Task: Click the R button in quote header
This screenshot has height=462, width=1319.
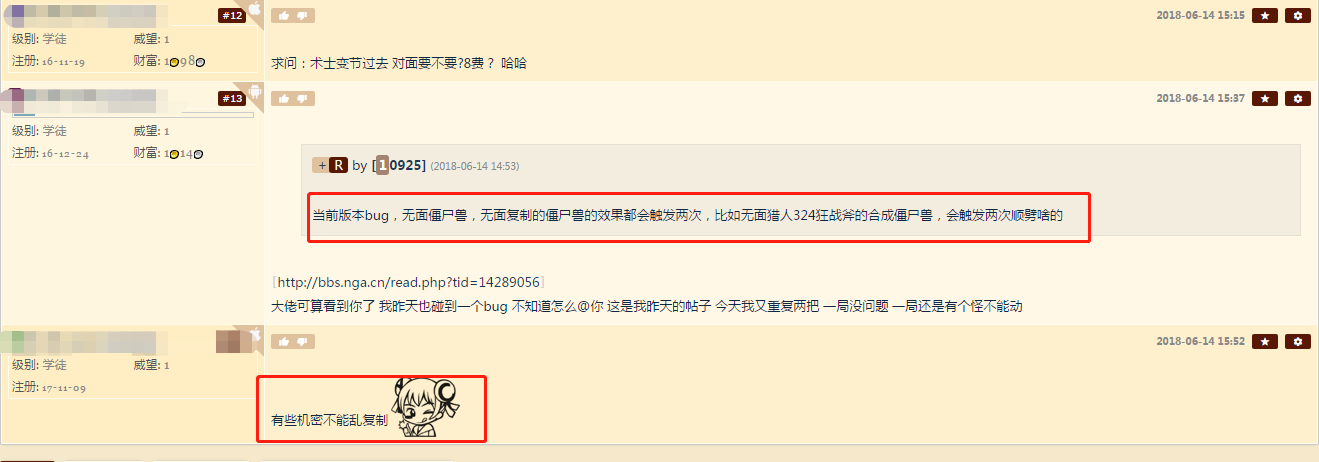Action: (x=338, y=165)
